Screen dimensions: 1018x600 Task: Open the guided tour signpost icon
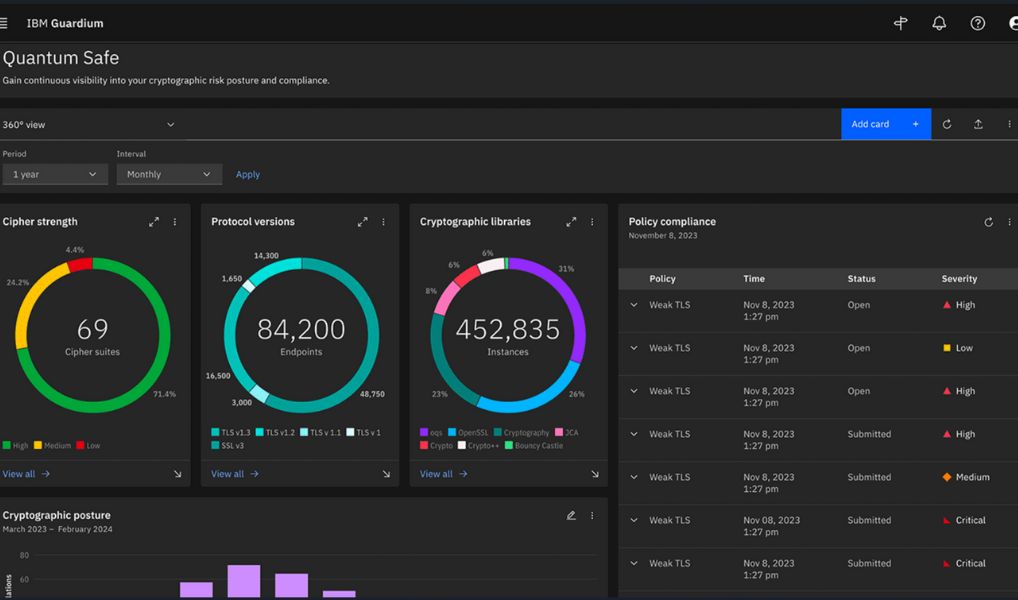point(900,23)
